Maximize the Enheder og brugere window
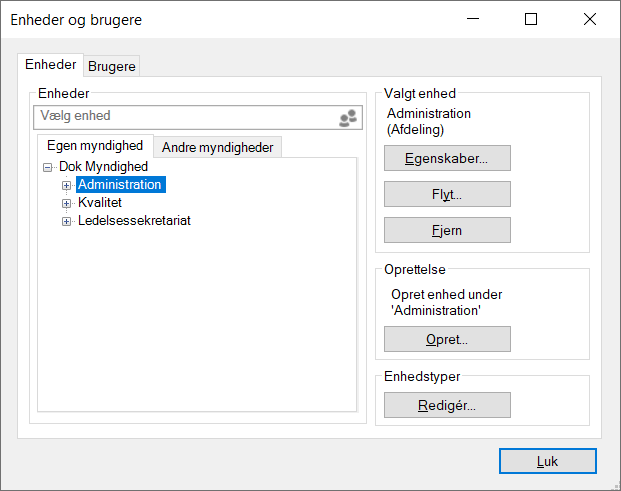621x491 pixels. [x=531, y=19]
